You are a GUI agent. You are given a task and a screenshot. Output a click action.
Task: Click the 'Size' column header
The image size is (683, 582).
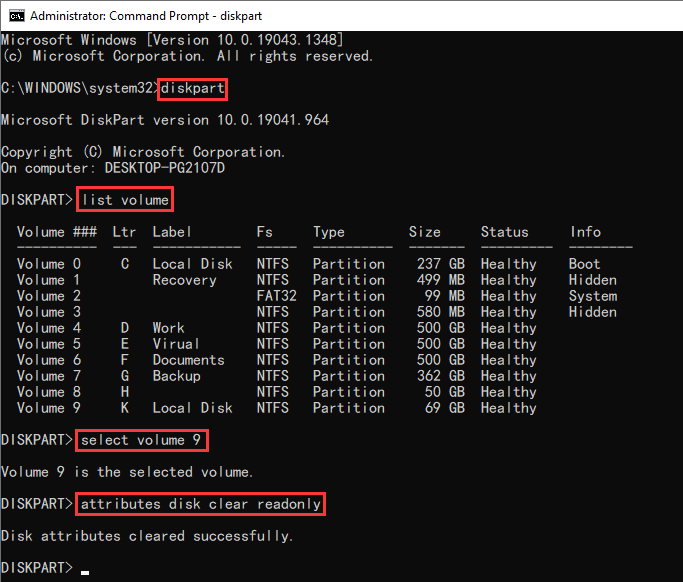point(424,232)
